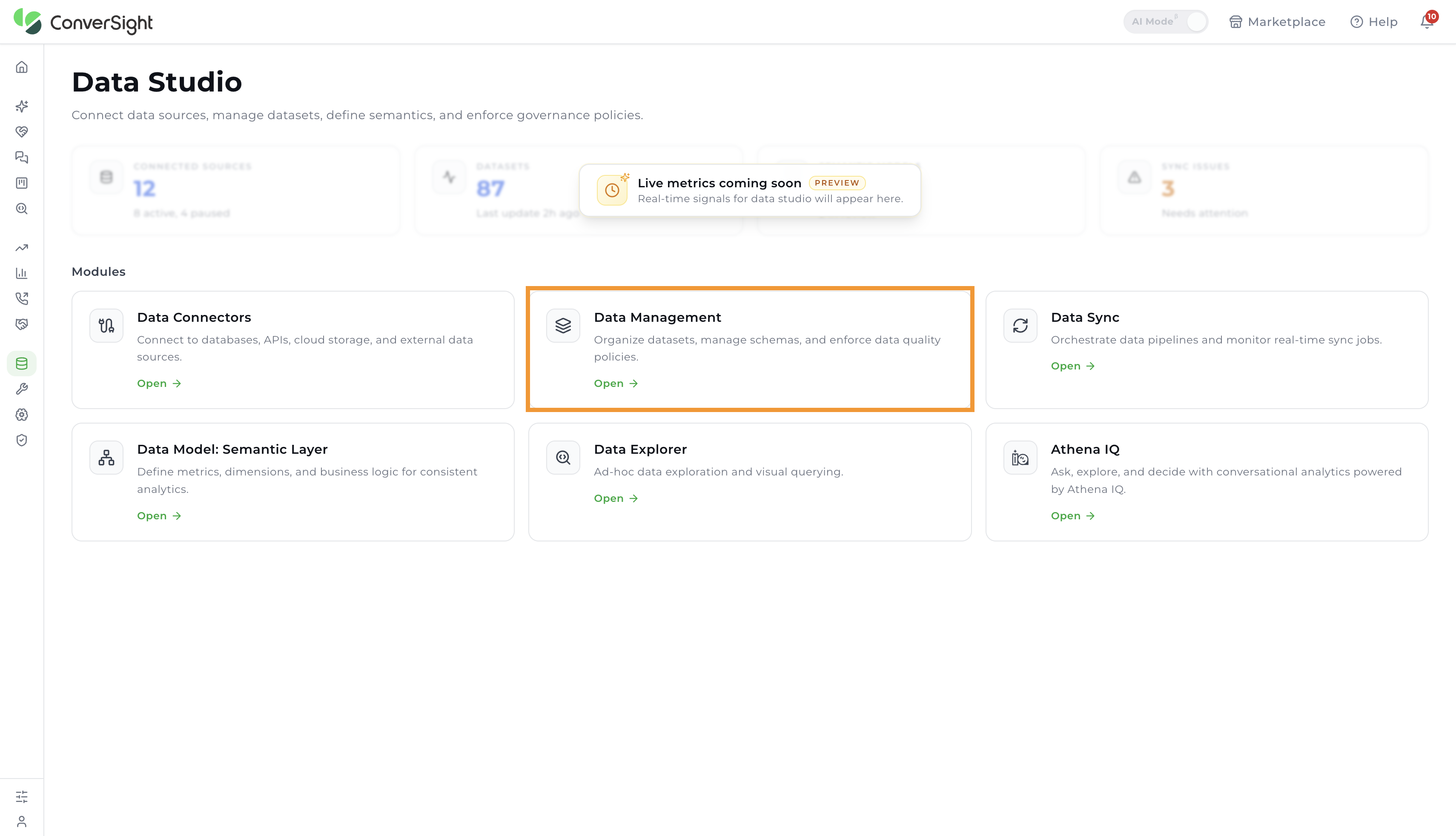Click the Data Sync refresh icon
This screenshot has height=836, width=1456.
pyautogui.click(x=1020, y=326)
